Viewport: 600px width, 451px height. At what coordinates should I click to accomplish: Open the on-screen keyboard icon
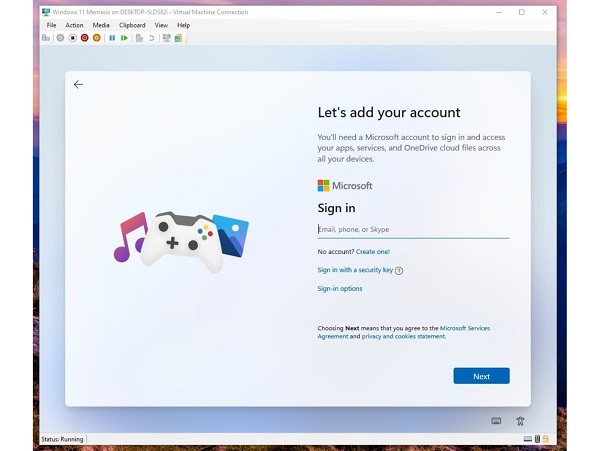click(496, 421)
